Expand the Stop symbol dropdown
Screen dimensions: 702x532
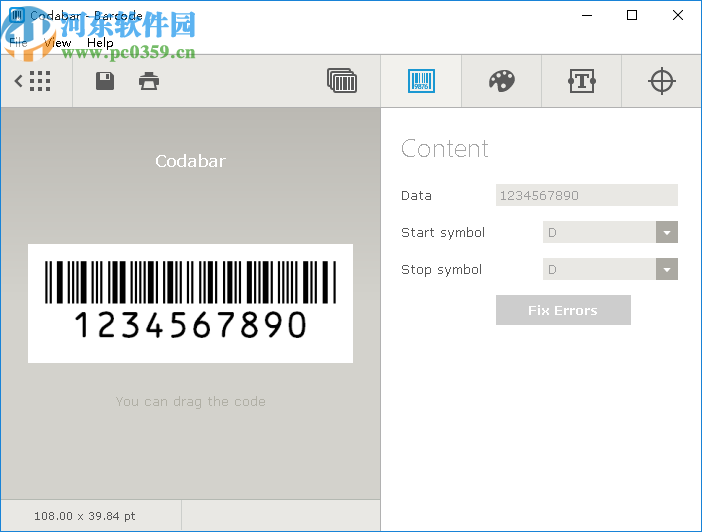[667, 269]
